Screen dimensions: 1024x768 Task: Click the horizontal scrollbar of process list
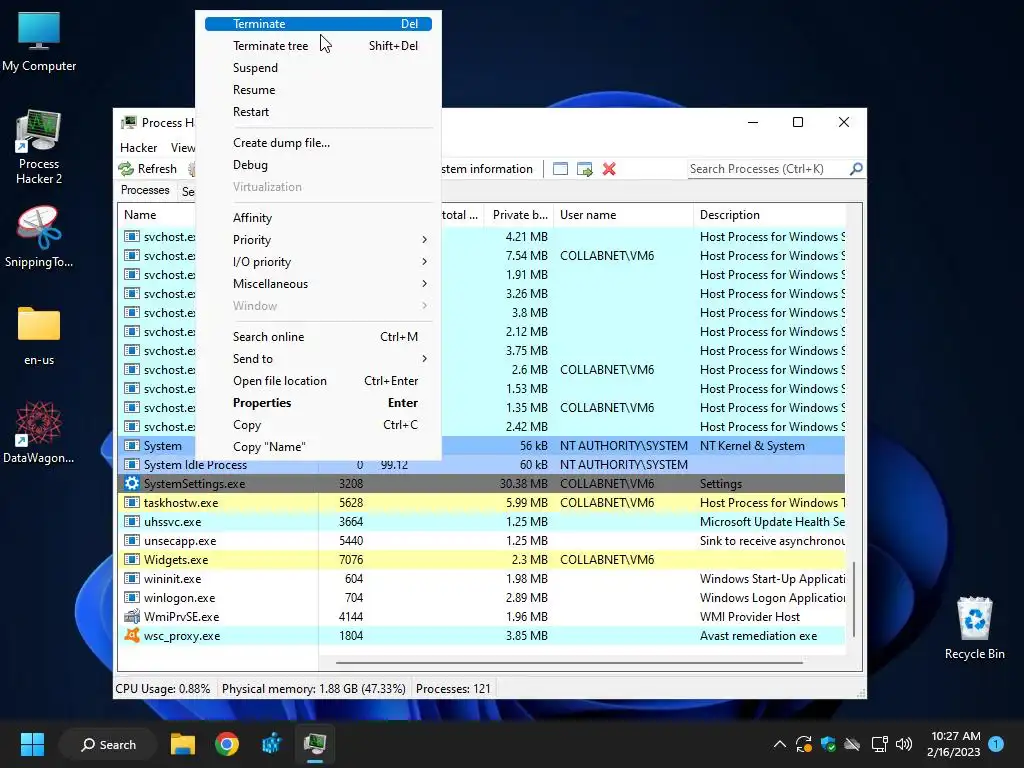tap(569, 662)
